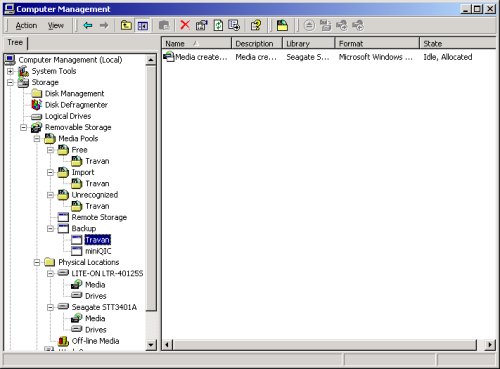Click the list pane scroll right arrow
The height and width of the screenshot is (369, 500).
(x=490, y=345)
